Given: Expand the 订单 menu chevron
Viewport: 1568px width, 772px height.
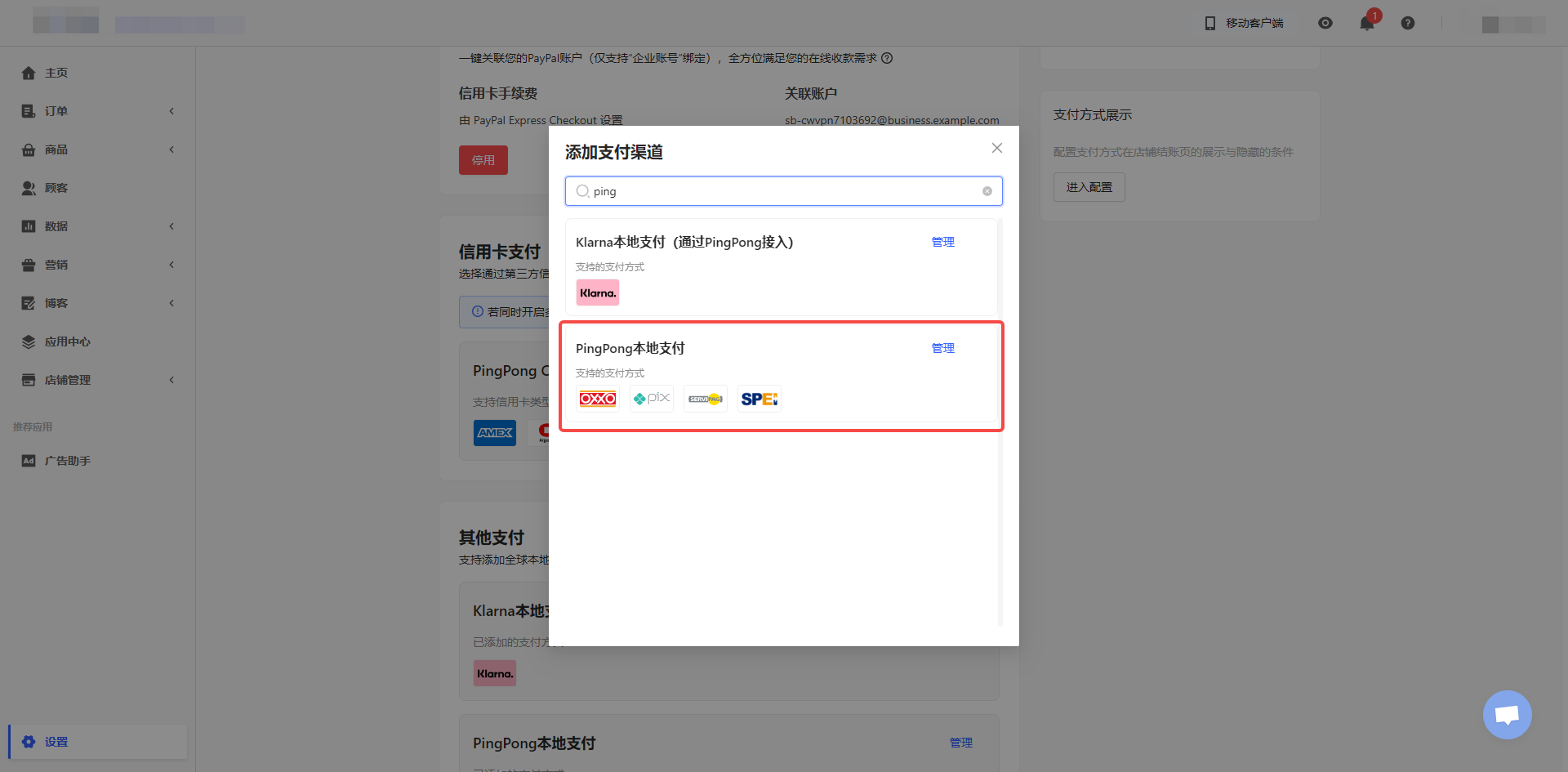Looking at the screenshot, I should 171,111.
